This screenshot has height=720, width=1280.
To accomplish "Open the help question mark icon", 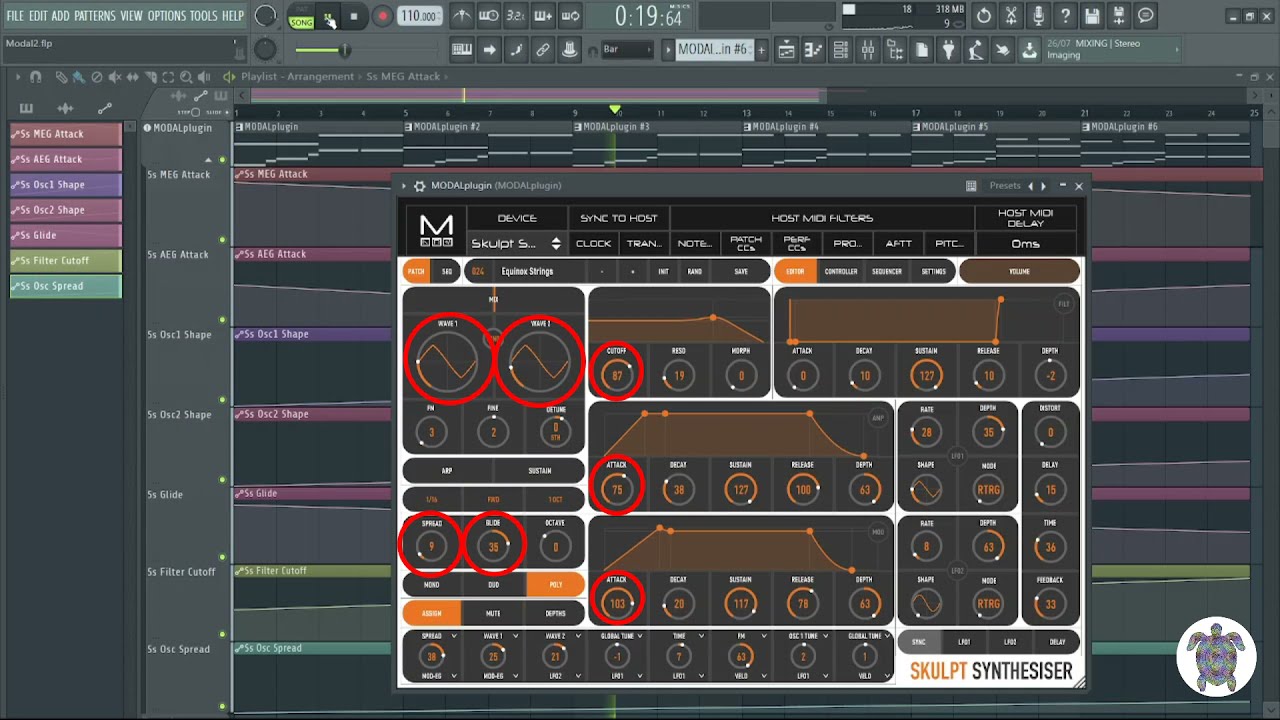I will click(x=1065, y=16).
